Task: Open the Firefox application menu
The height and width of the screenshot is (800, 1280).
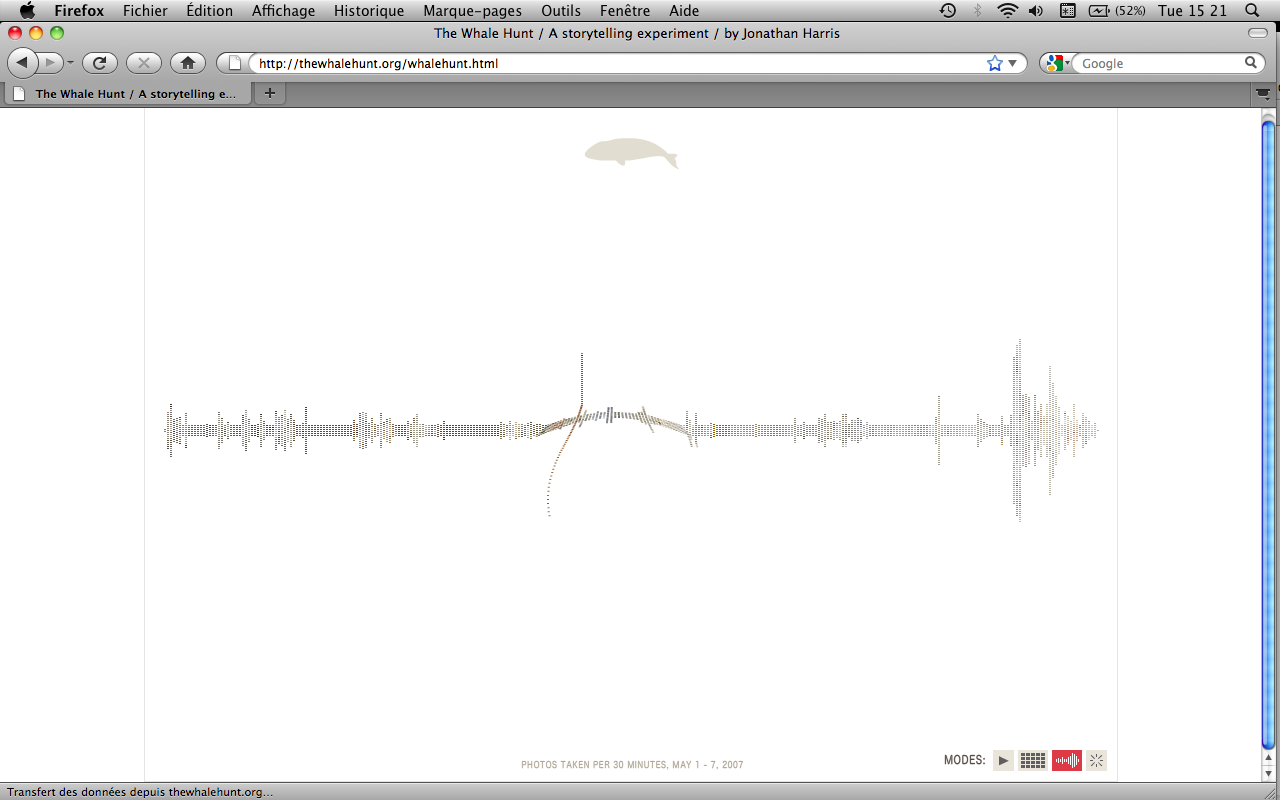Action: 79,11
